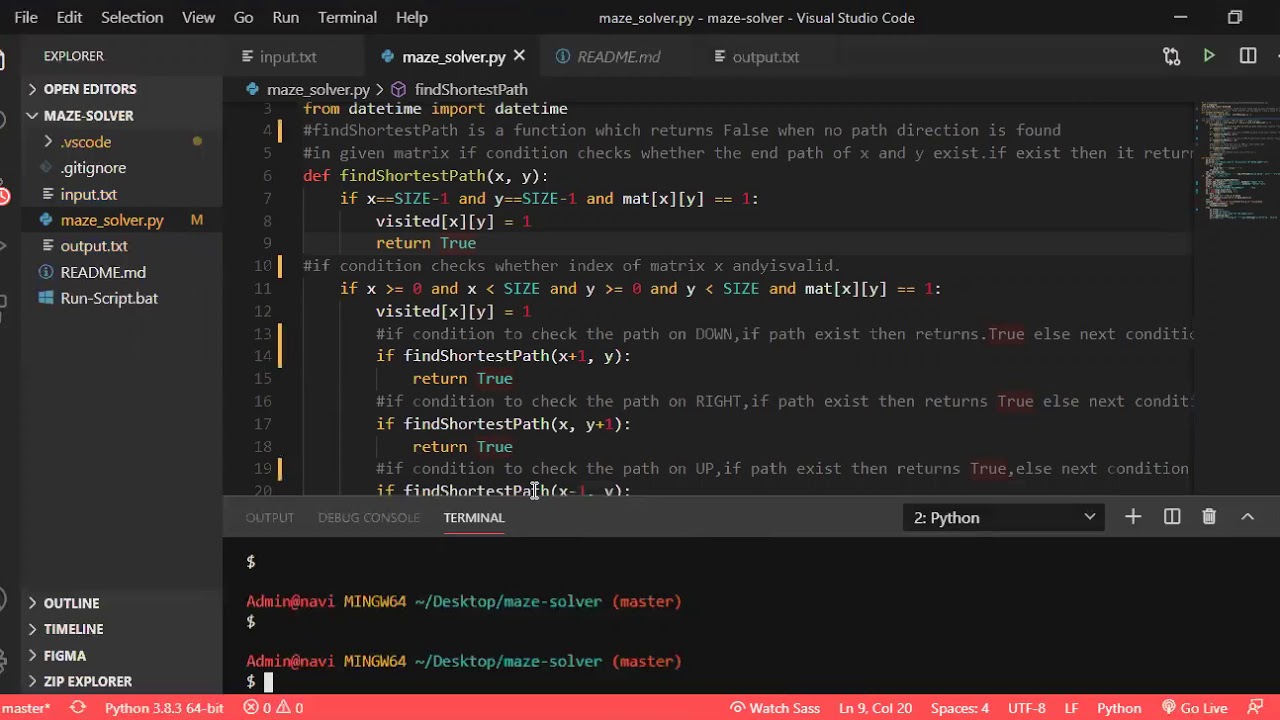Open the File menu
The width and height of the screenshot is (1280, 720).
click(x=26, y=17)
